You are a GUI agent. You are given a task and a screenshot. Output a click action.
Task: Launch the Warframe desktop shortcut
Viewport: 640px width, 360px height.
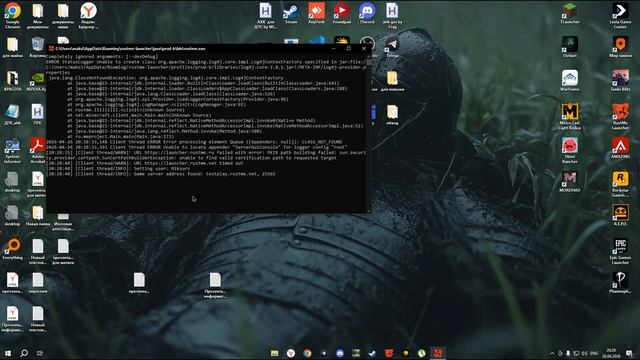click(570, 80)
